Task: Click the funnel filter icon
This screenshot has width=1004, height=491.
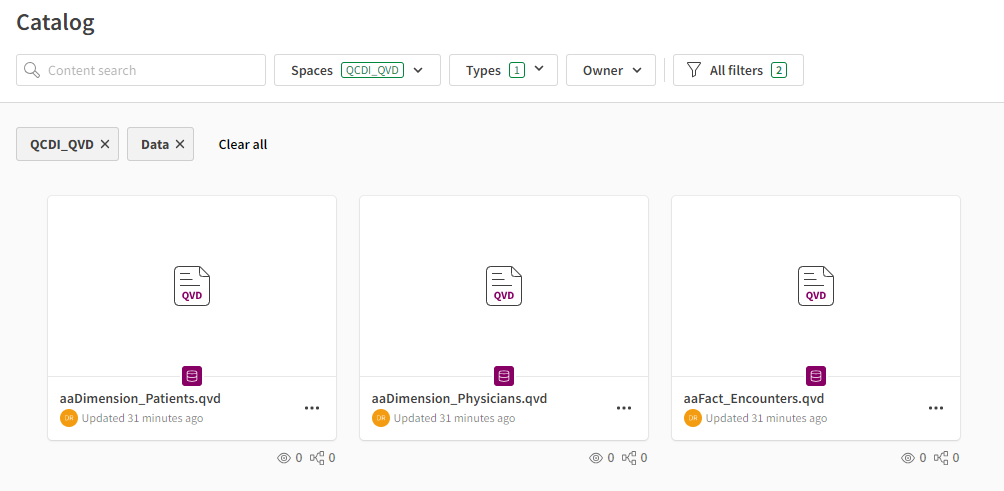Action: point(693,70)
